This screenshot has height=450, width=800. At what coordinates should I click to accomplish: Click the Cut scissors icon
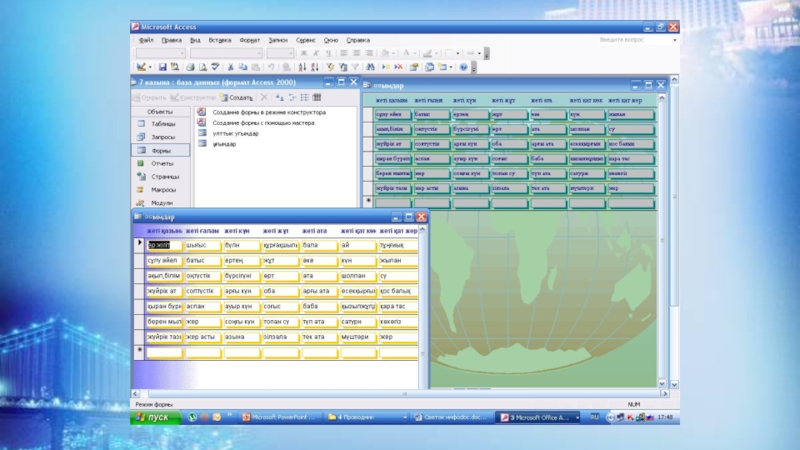[231, 67]
